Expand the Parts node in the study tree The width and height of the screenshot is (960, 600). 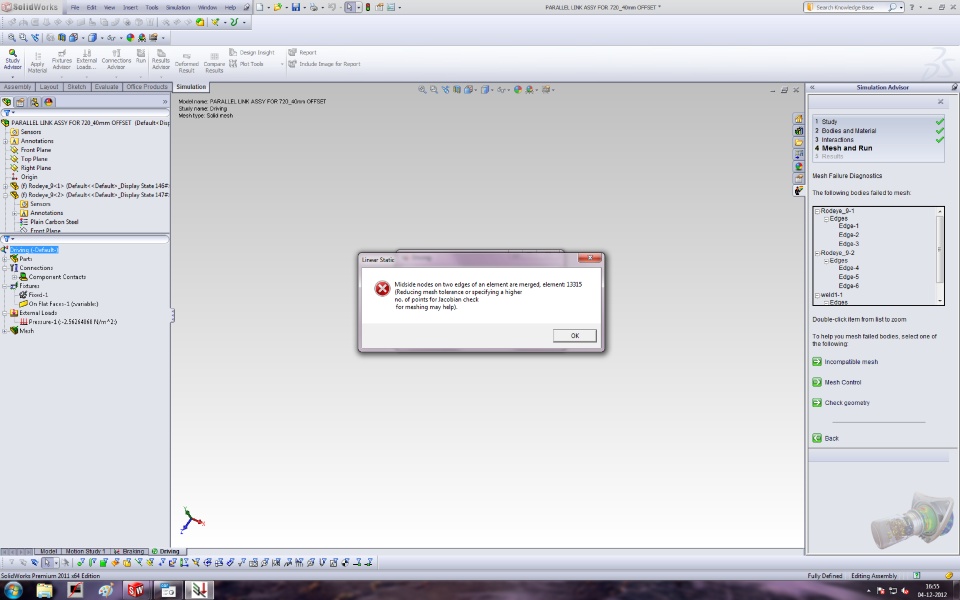5,259
